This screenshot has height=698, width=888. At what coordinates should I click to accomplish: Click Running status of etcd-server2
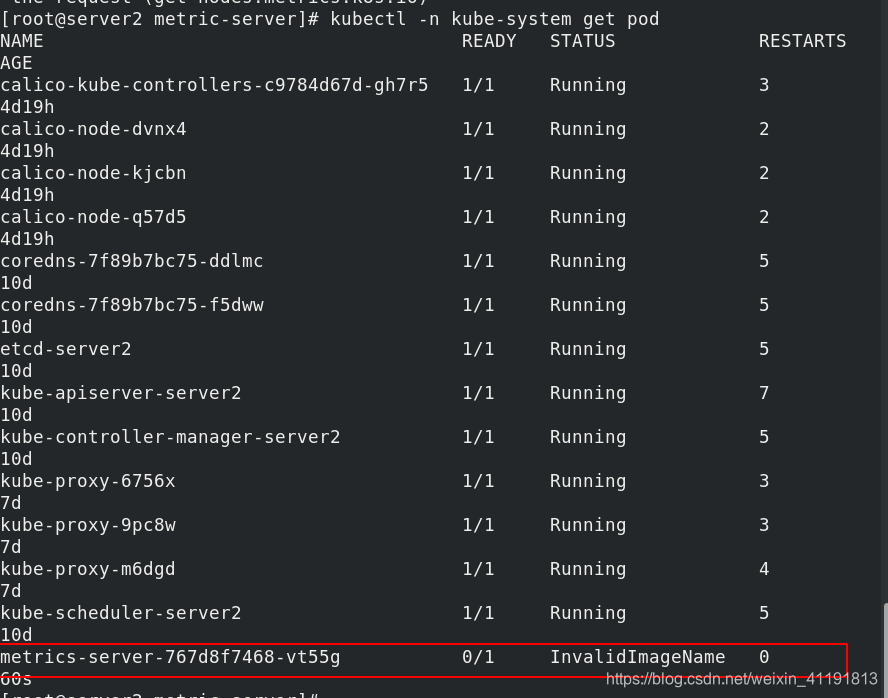coord(588,350)
